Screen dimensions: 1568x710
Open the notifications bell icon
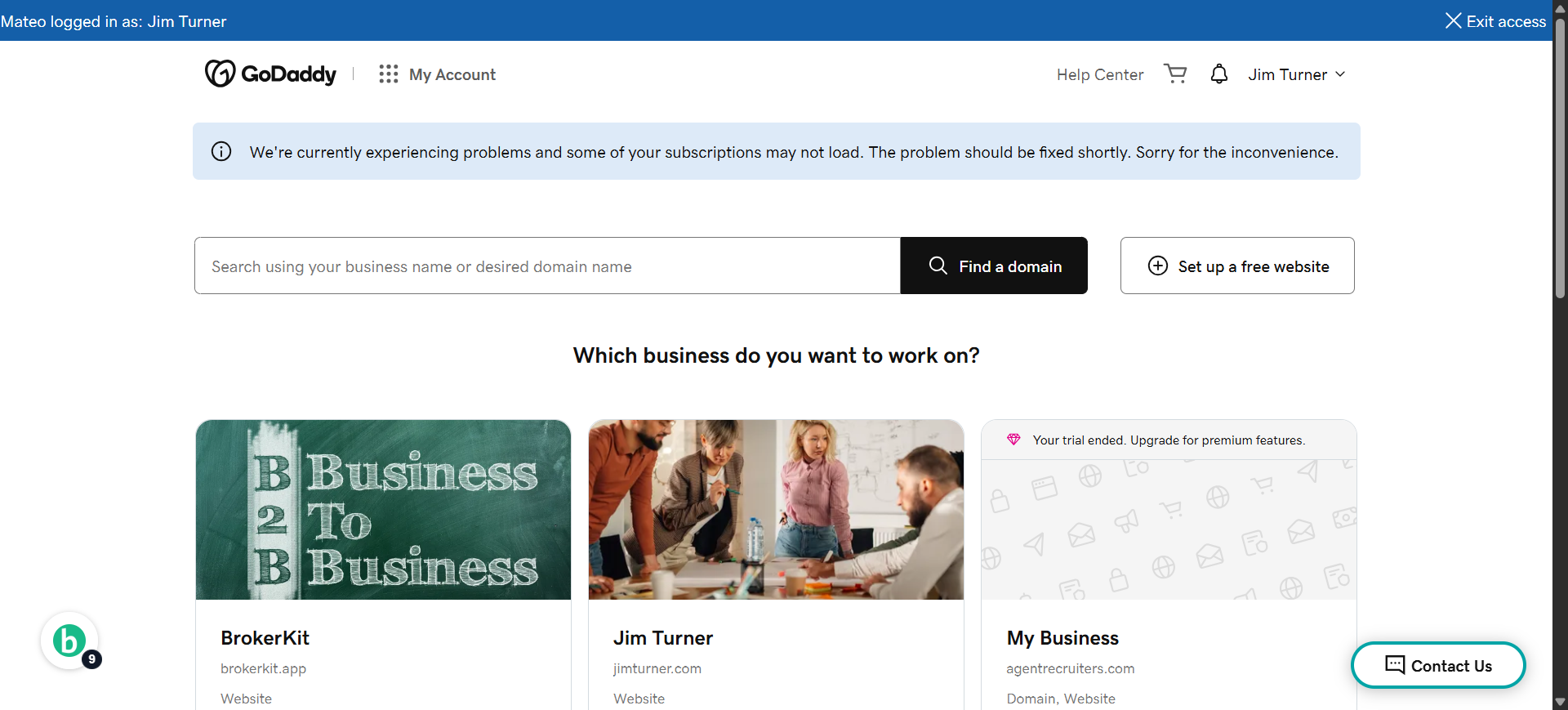(1218, 74)
